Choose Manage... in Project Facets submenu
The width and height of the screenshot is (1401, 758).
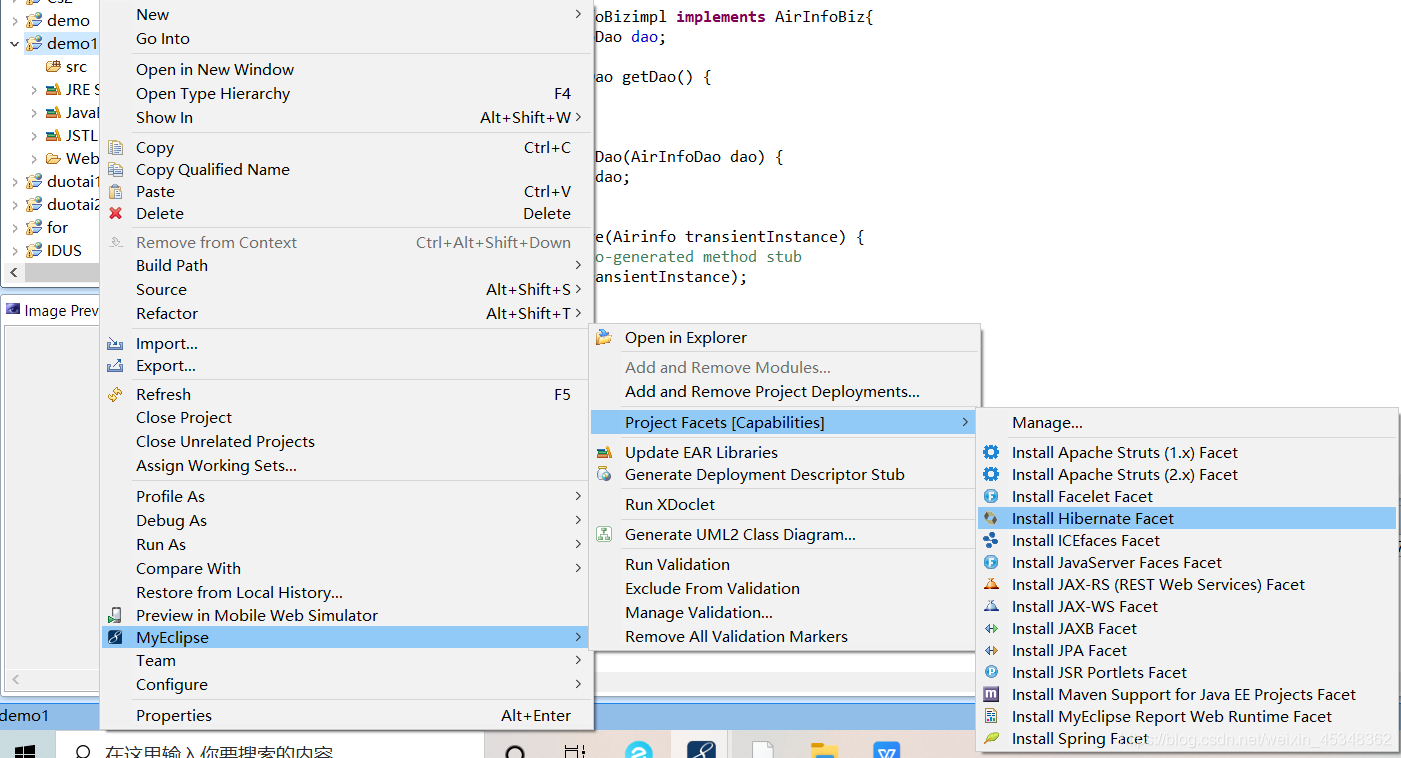point(1187,422)
